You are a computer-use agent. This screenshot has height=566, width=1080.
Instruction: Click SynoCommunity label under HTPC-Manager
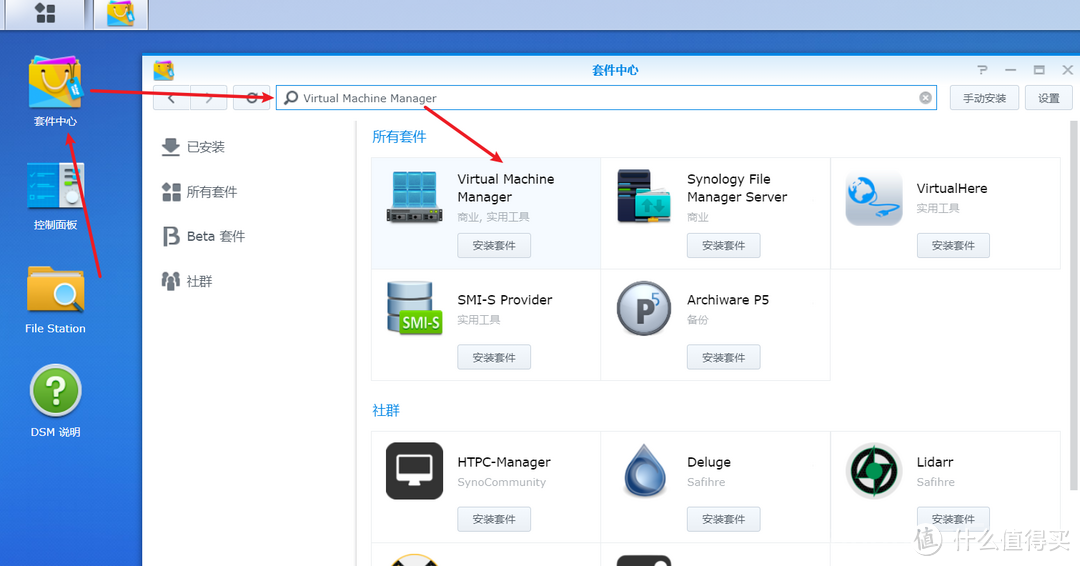point(501,482)
